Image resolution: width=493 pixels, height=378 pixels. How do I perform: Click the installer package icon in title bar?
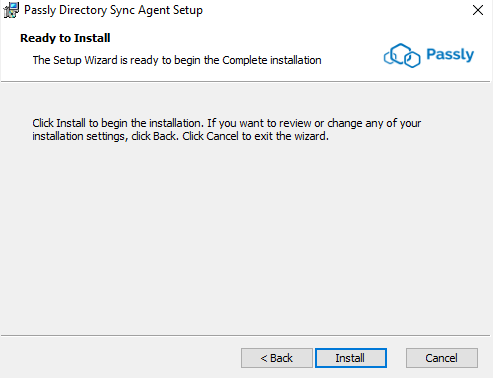(x=11, y=10)
